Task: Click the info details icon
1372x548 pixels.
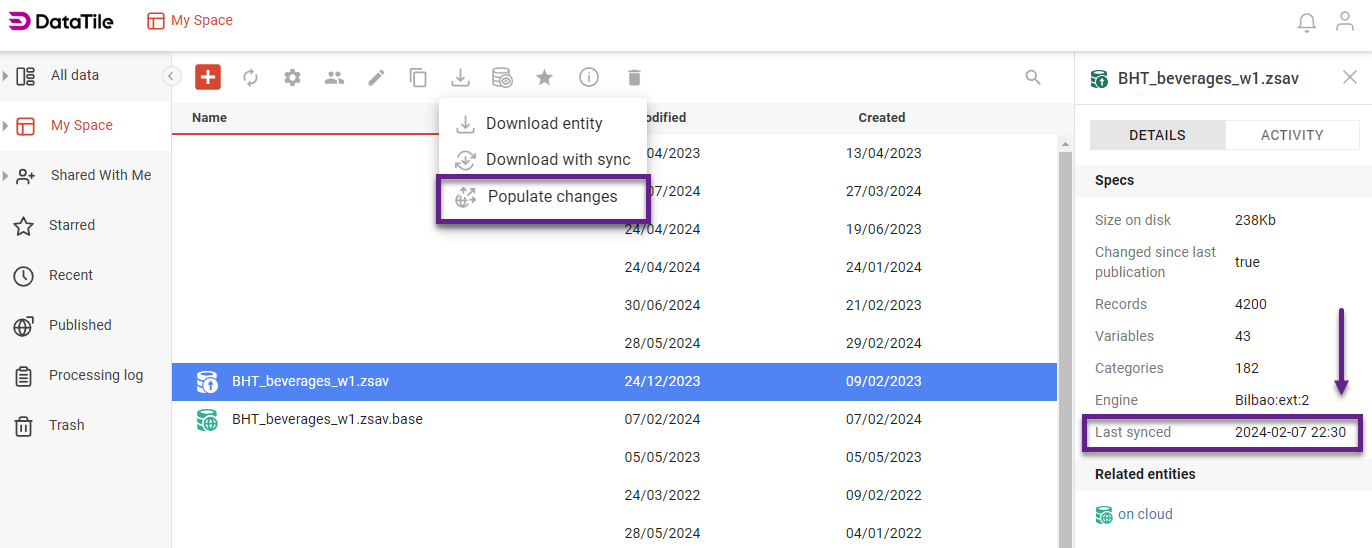Action: (x=589, y=77)
